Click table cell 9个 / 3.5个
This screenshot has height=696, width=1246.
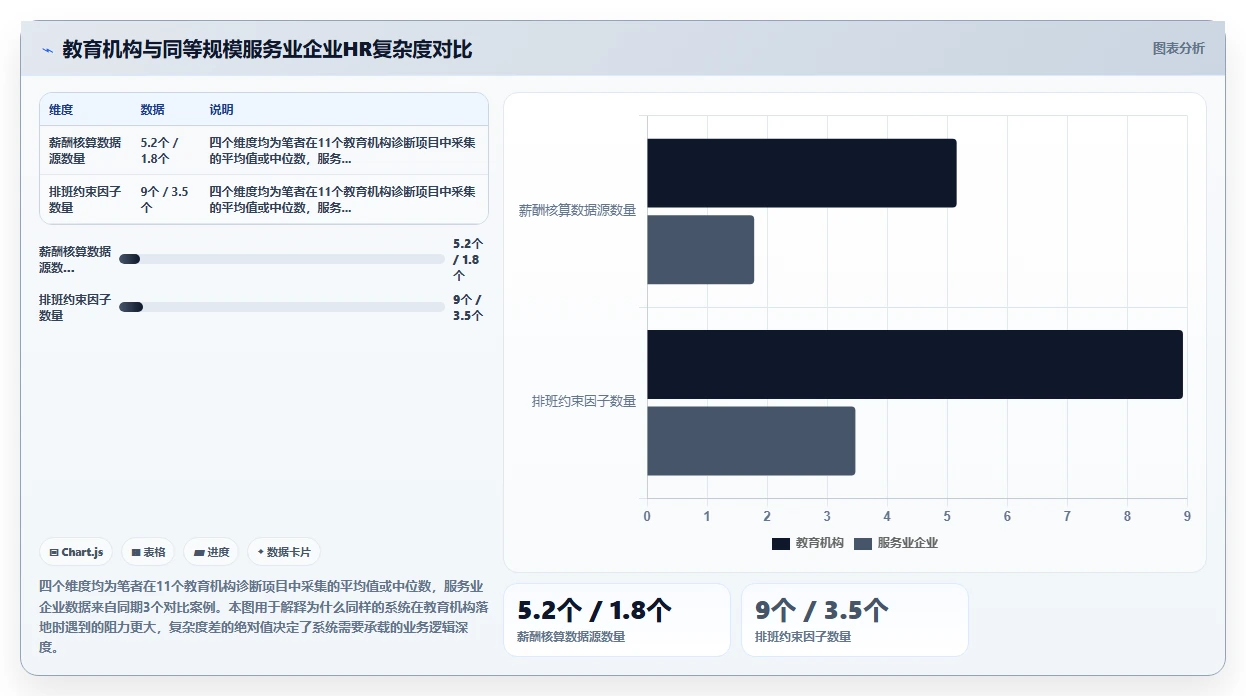[x=165, y=199]
